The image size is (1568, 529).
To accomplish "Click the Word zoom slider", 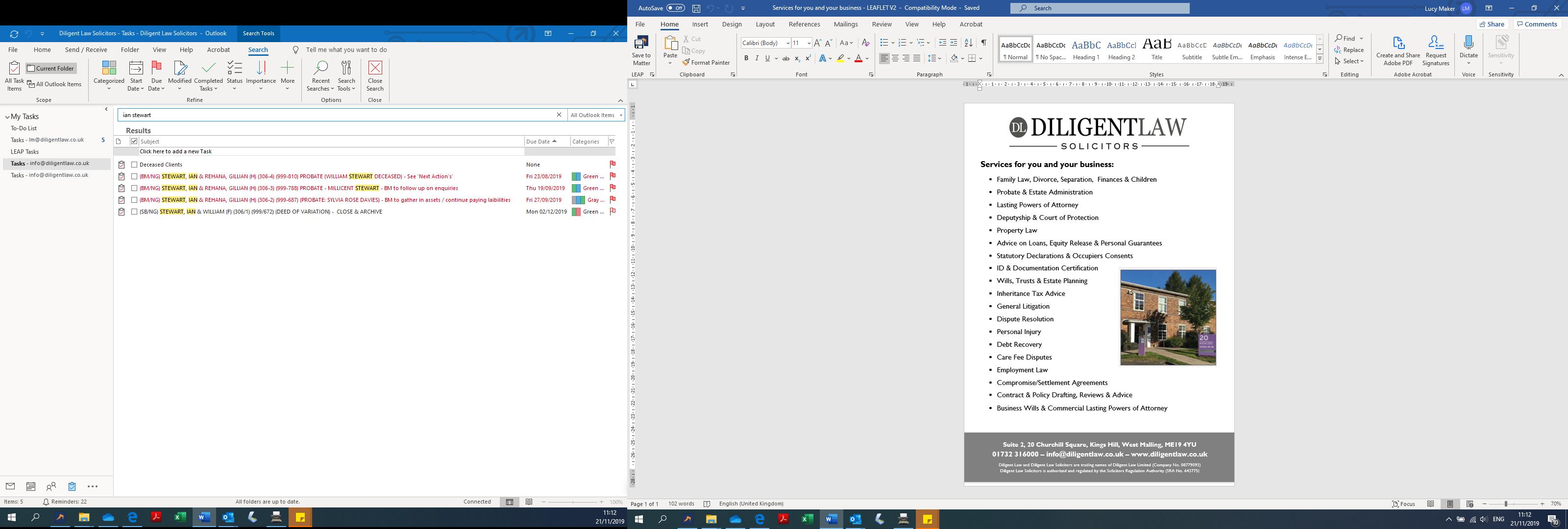I will (x=1506, y=504).
